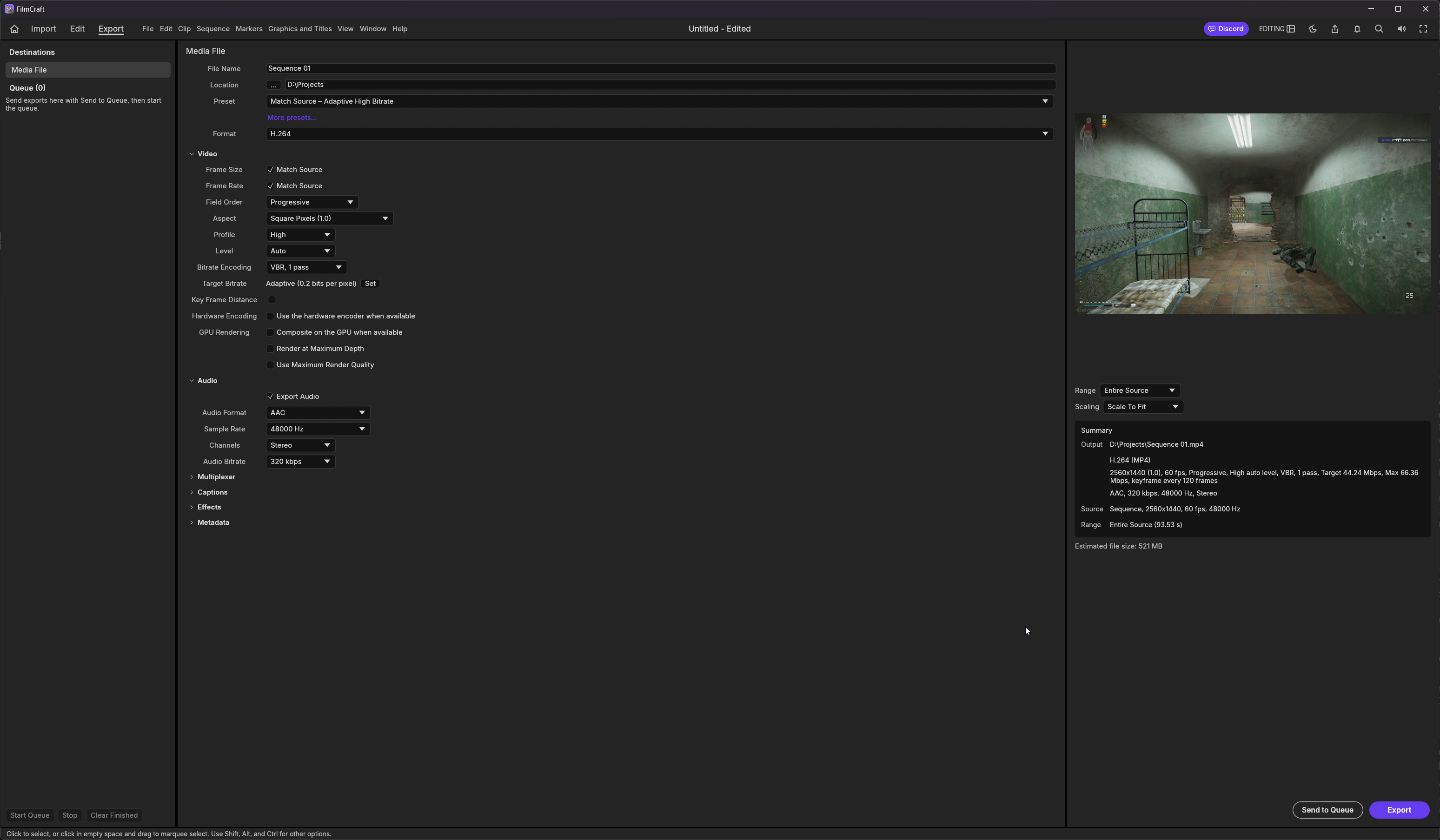Viewport: 1440px width, 840px height.
Task: Click the Stop queue button
Action: pos(70,815)
